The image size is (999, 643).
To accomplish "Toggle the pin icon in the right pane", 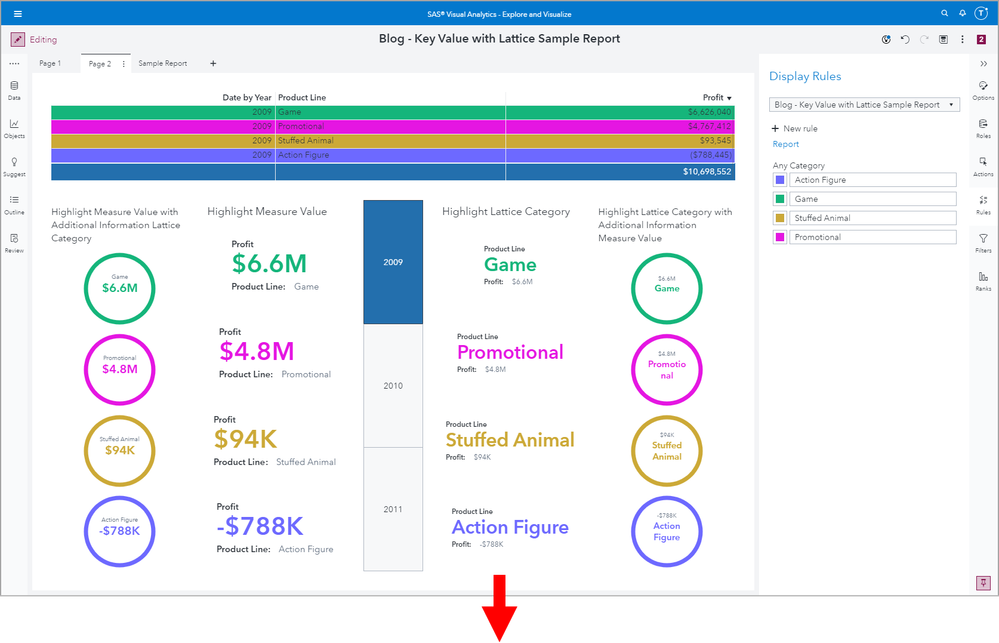I will click(983, 582).
